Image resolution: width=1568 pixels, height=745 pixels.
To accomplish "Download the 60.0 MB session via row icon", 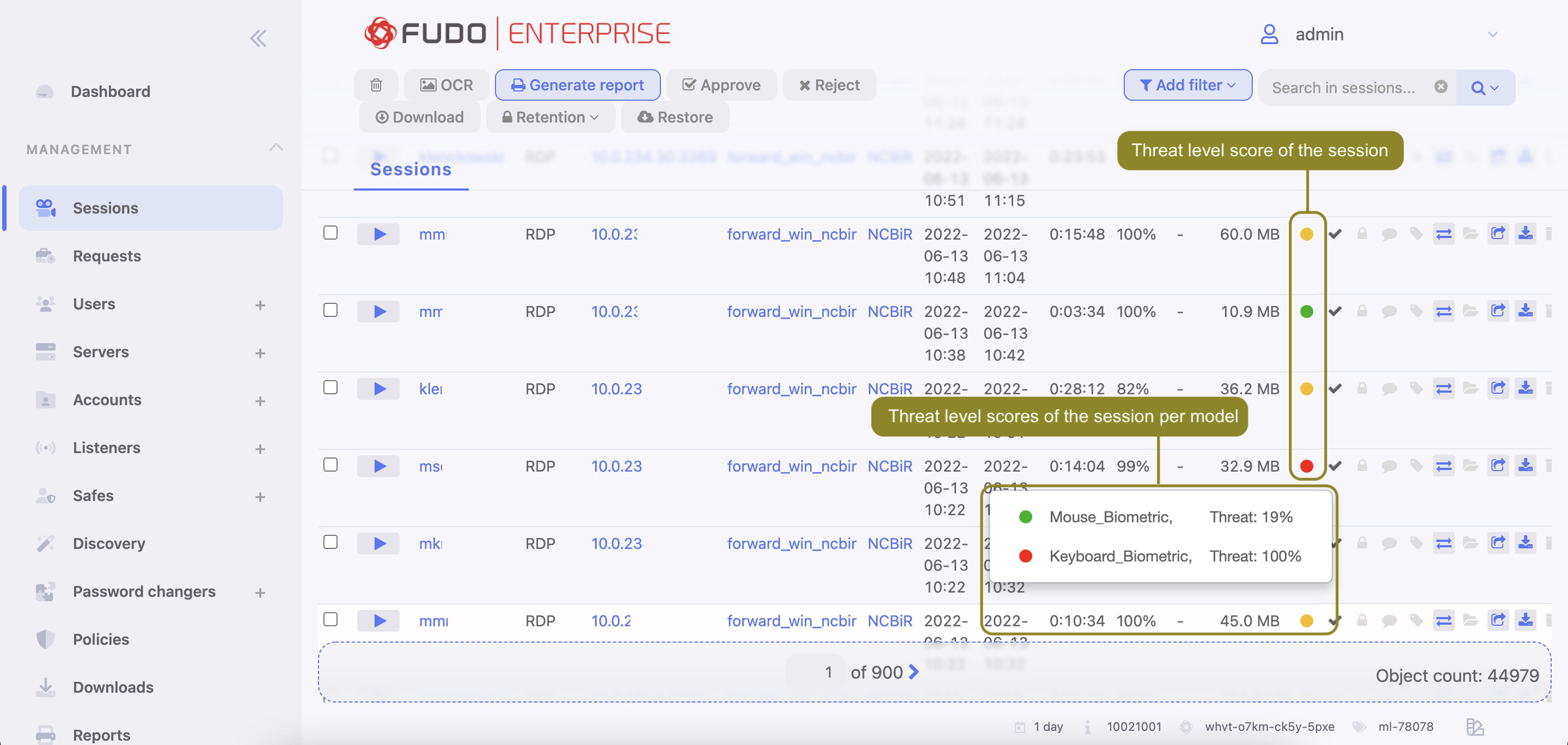I will coord(1525,234).
